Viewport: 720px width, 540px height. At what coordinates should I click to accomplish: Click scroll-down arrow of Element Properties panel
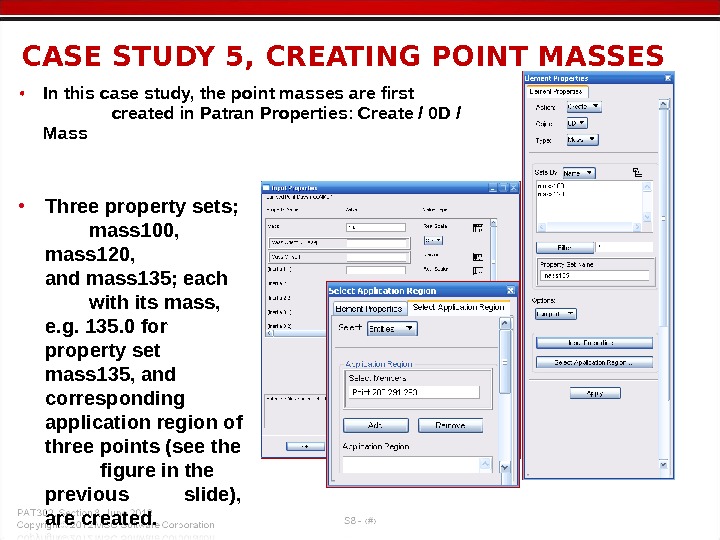tap(663, 465)
